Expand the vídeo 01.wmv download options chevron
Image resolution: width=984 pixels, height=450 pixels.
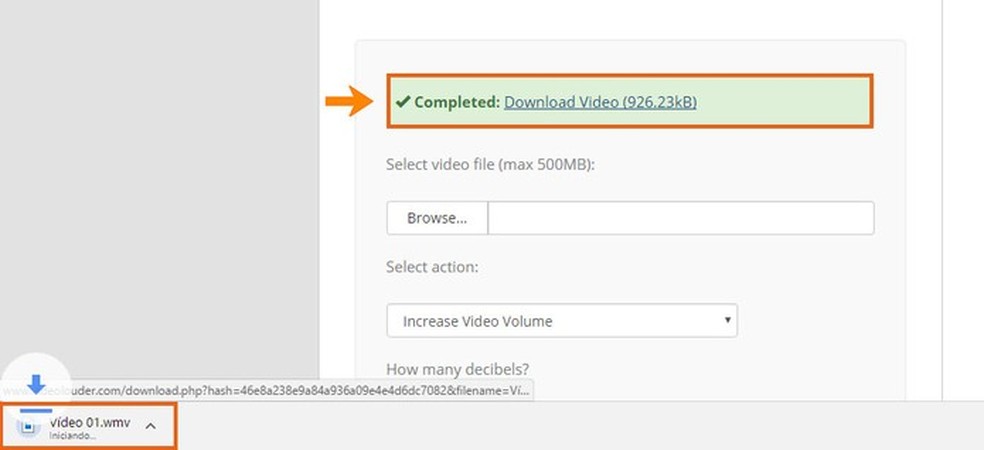click(150, 426)
